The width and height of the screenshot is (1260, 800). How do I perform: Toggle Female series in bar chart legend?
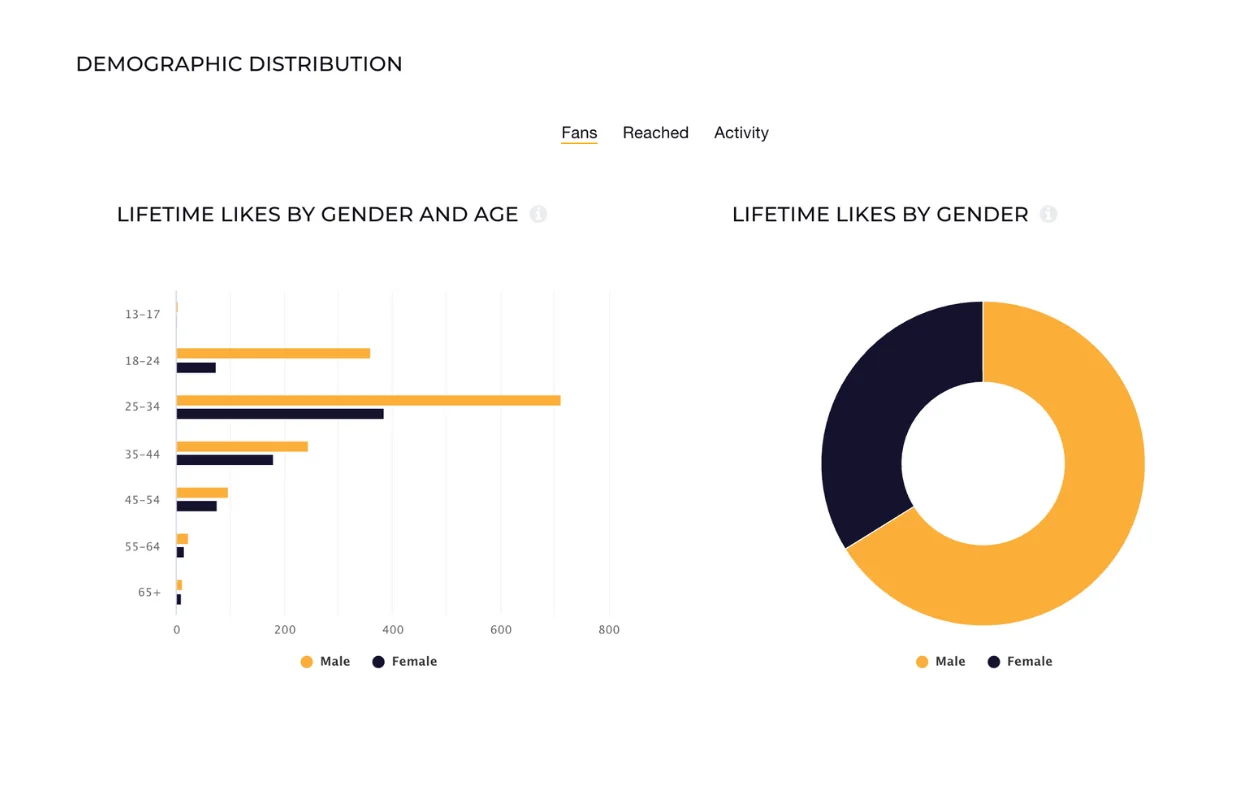[405, 662]
